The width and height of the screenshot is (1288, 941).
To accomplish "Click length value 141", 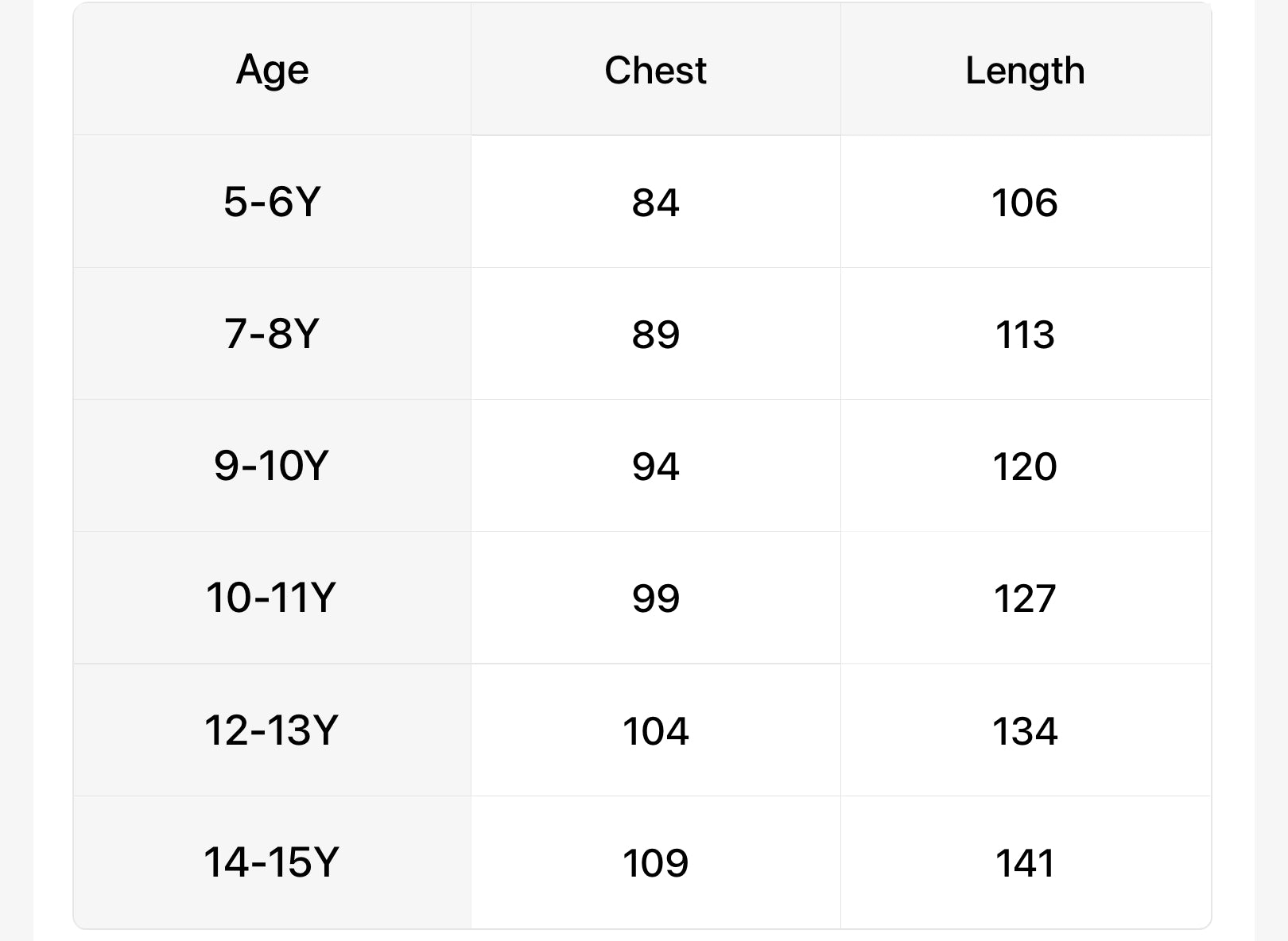I will click(x=1025, y=862).
